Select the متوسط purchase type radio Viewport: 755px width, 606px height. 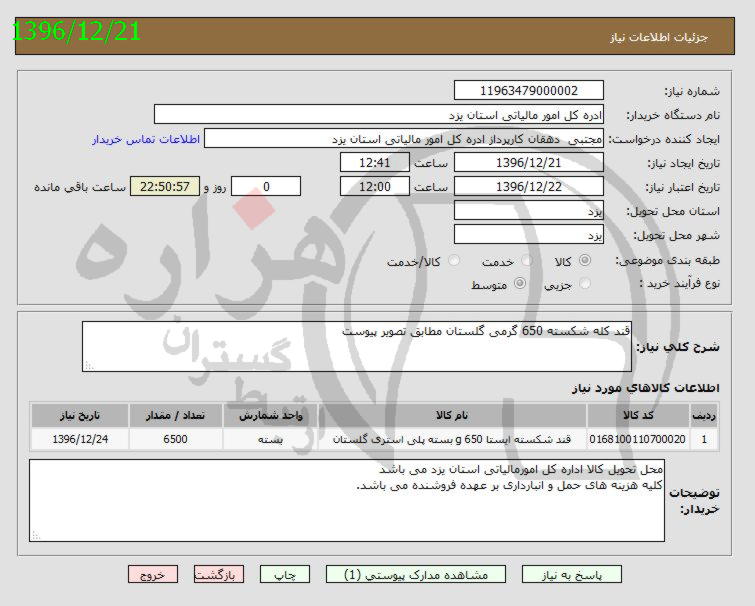click(520, 284)
